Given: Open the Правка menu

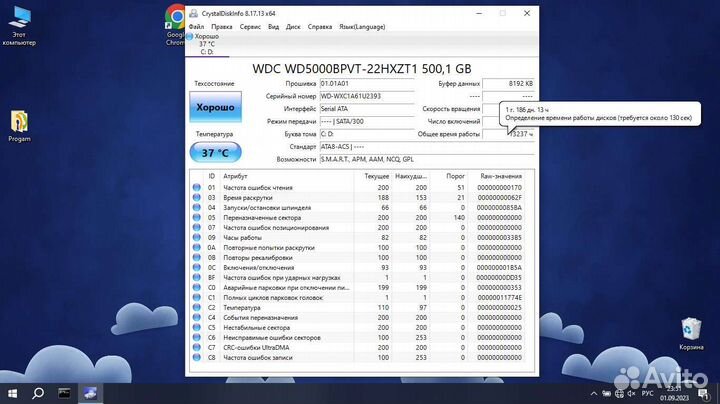Looking at the screenshot, I should [x=222, y=27].
